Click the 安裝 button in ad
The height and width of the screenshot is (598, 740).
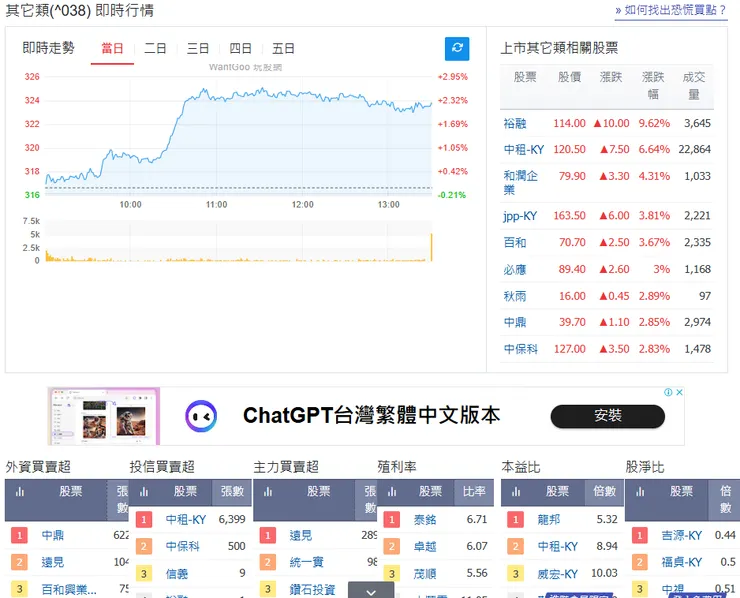[608, 416]
